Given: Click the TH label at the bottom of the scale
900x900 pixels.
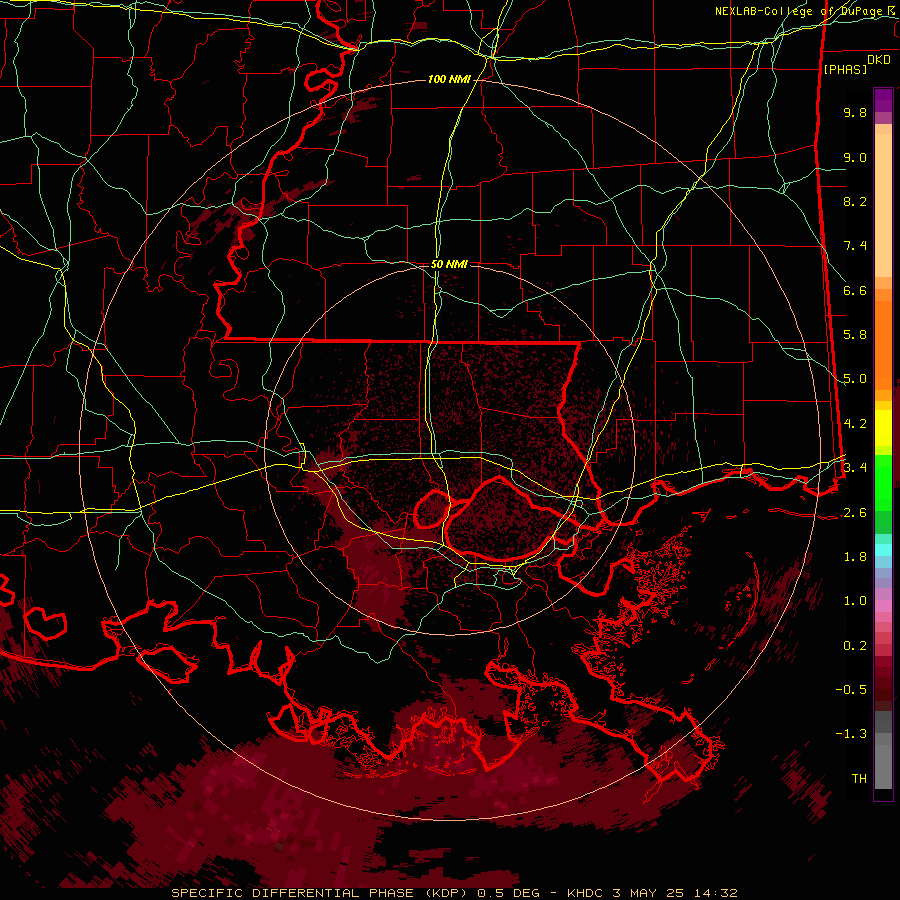Looking at the screenshot, I should click(859, 779).
